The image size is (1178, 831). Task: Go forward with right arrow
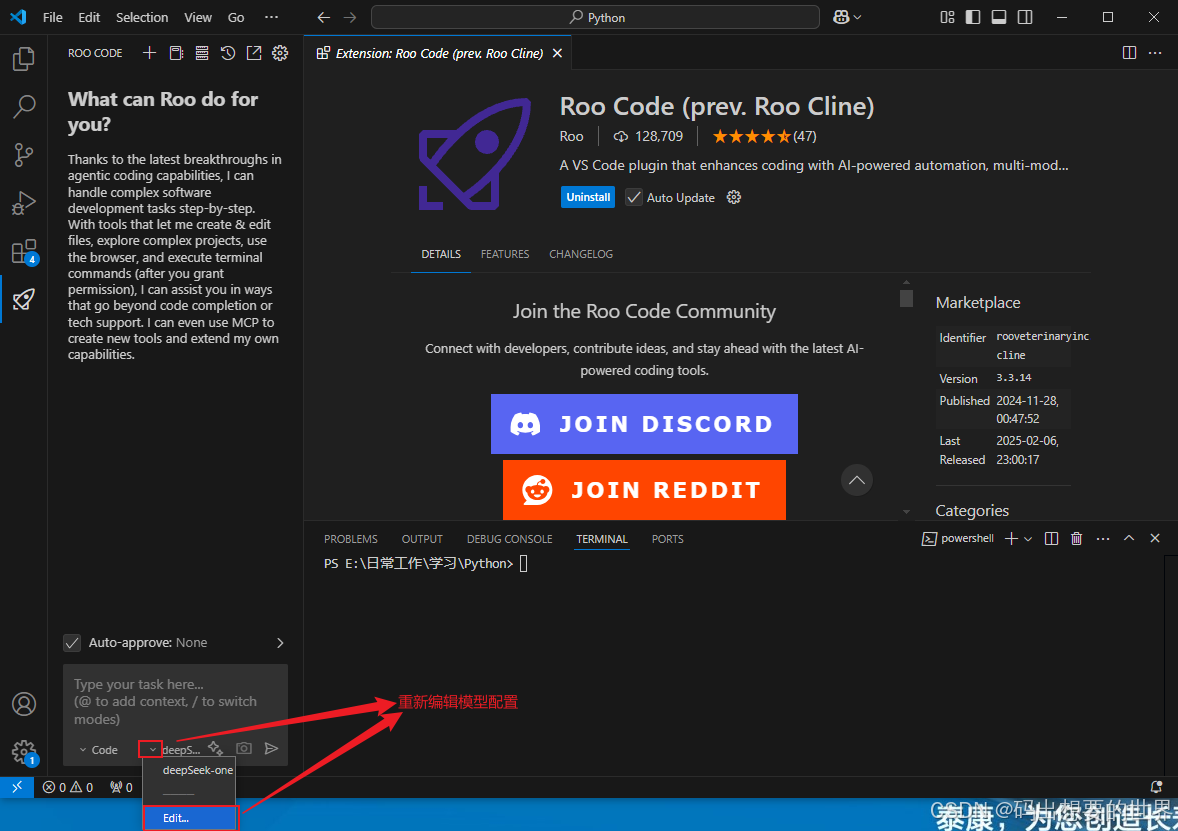[x=350, y=17]
